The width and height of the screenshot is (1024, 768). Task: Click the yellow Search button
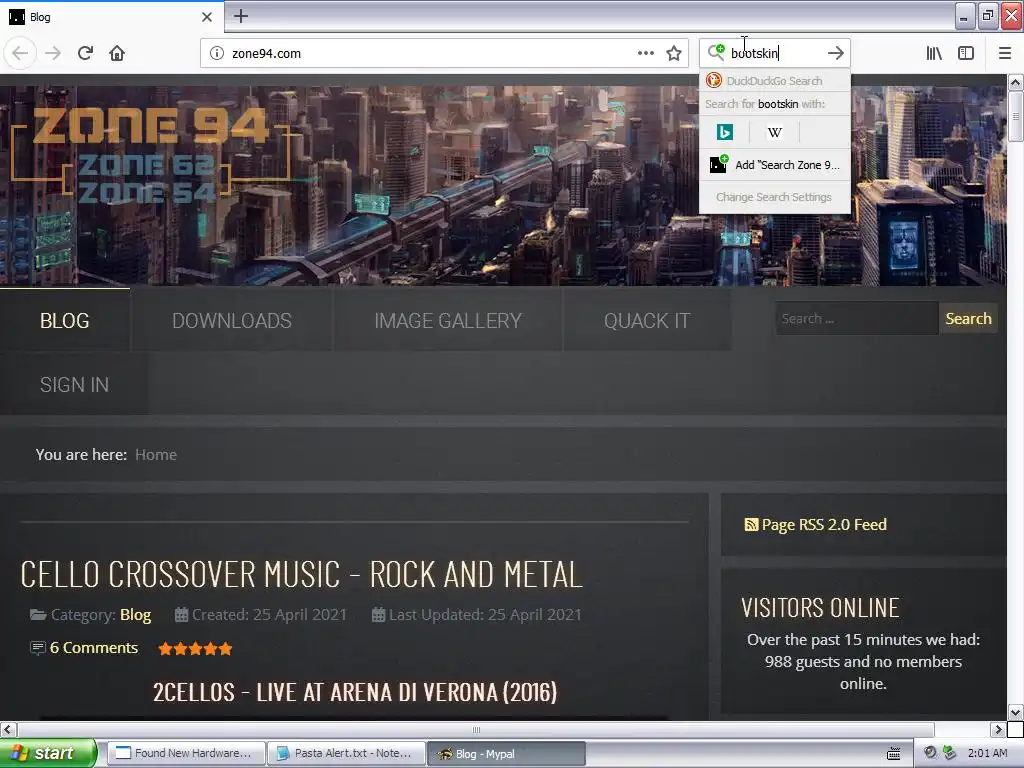point(968,319)
